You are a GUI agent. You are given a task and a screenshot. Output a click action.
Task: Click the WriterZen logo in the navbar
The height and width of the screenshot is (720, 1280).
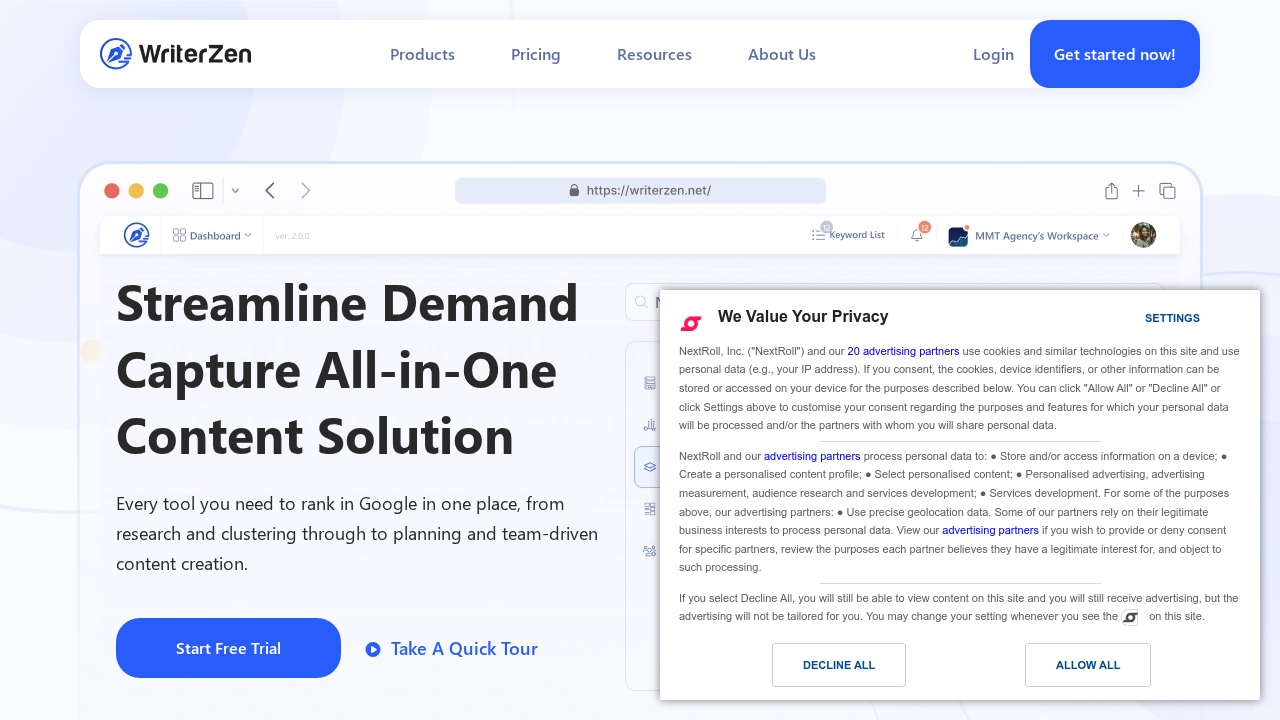pyautogui.click(x=176, y=54)
